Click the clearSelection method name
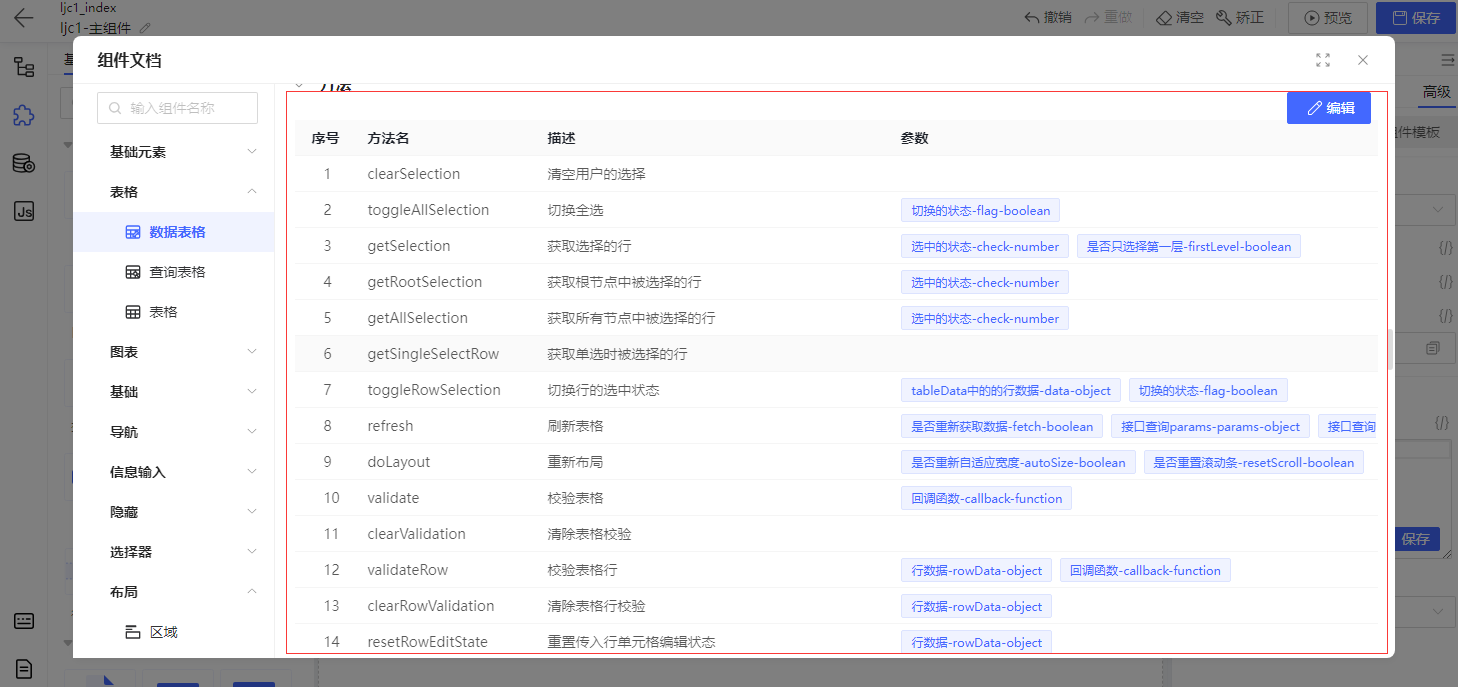 tap(414, 174)
